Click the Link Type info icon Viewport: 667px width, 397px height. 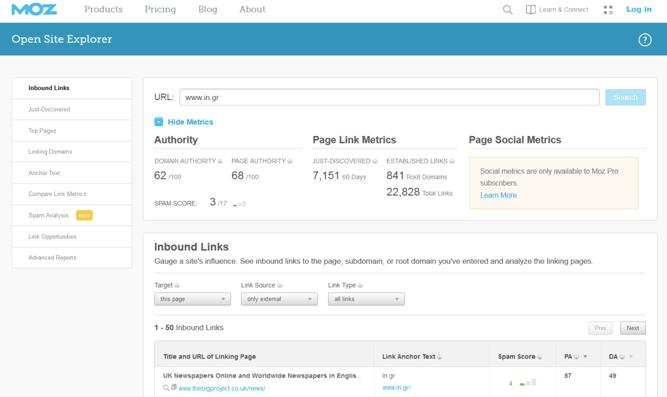click(x=360, y=286)
